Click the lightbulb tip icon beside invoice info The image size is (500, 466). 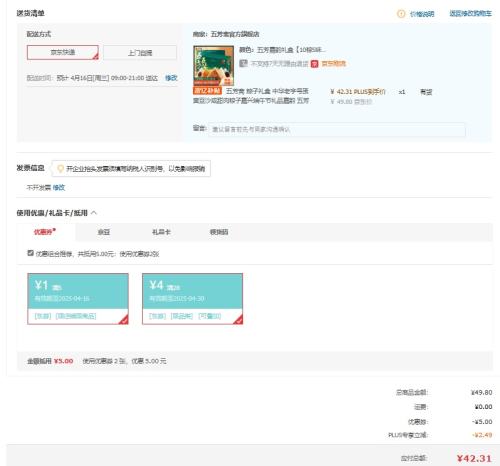pyautogui.click(x=60, y=169)
